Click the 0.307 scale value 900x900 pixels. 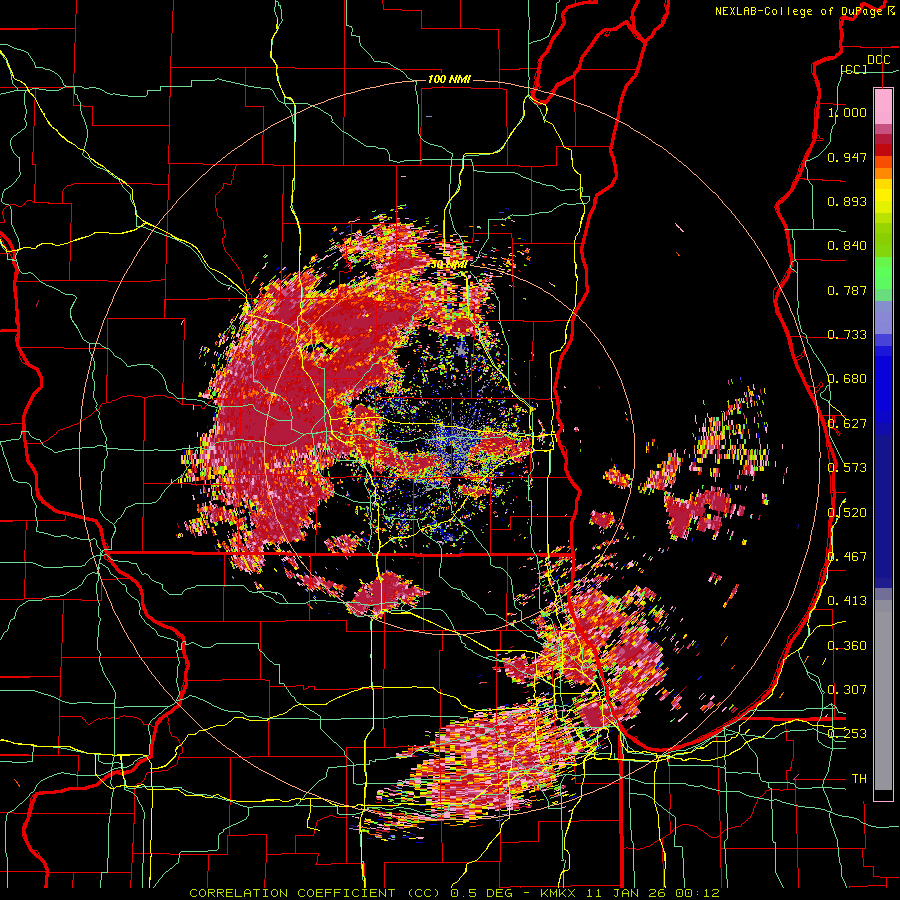[x=847, y=689]
